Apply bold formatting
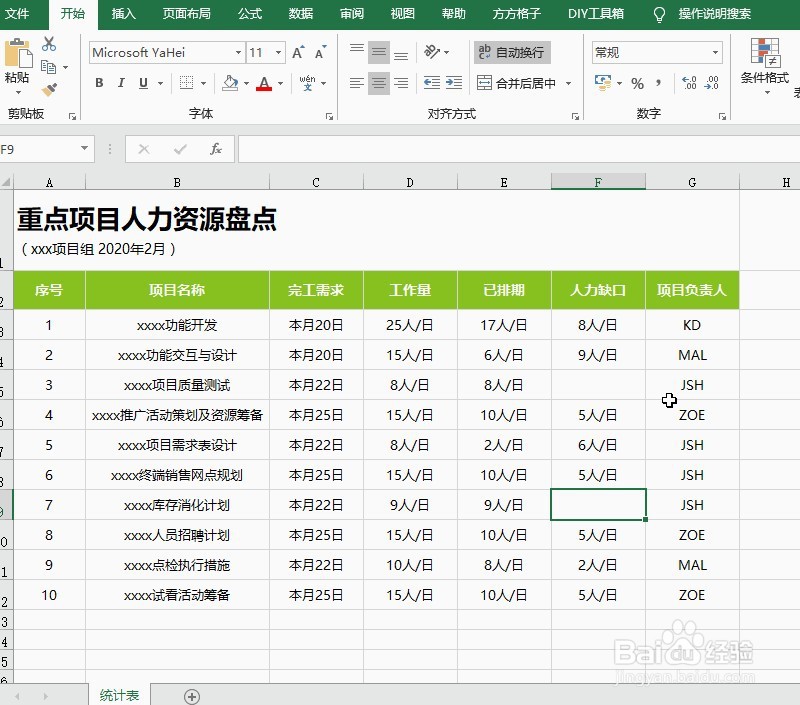The image size is (800, 705). pyautogui.click(x=98, y=83)
